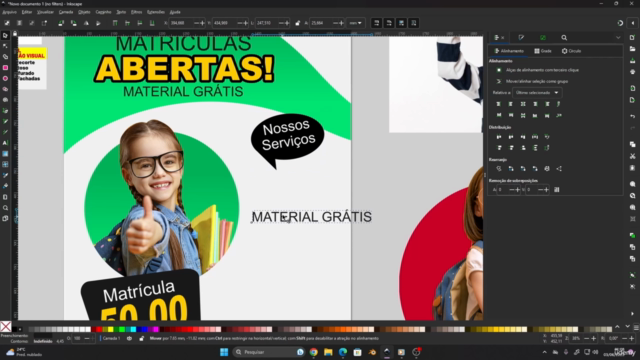
Task: Select the Selector arrow tool
Action: click(5, 36)
